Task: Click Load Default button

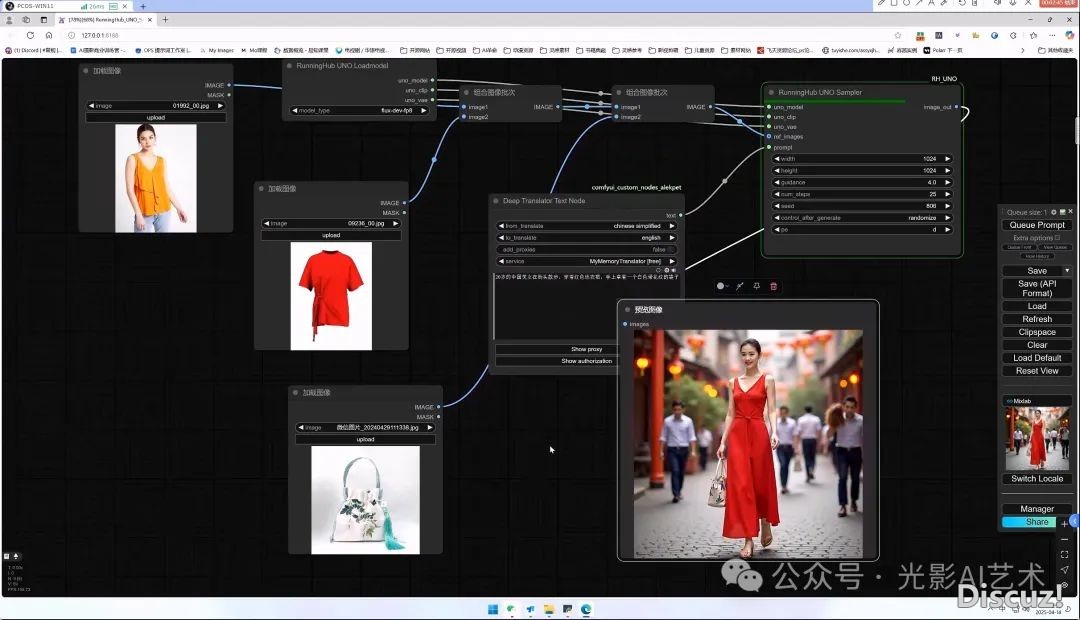Action: pos(1037,358)
